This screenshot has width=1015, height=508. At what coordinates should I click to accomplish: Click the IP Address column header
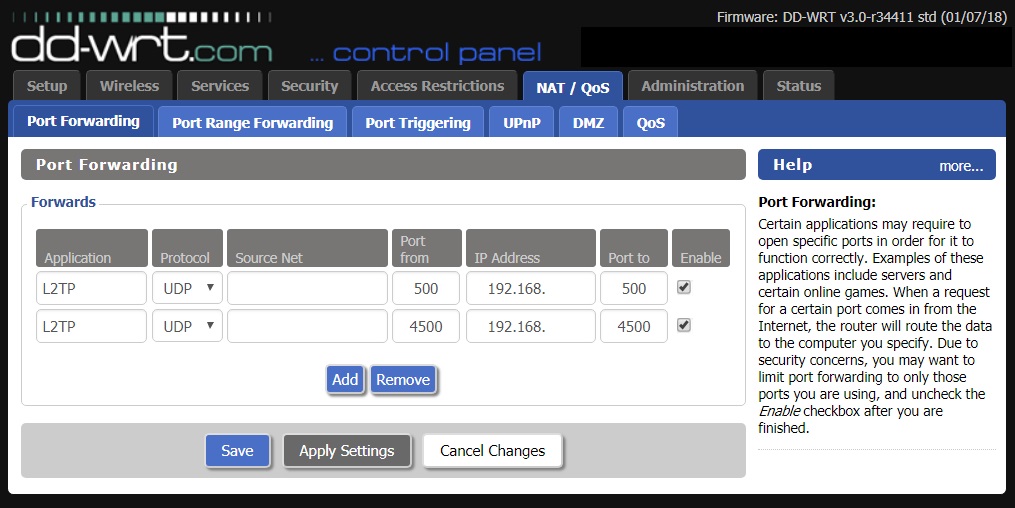531,248
